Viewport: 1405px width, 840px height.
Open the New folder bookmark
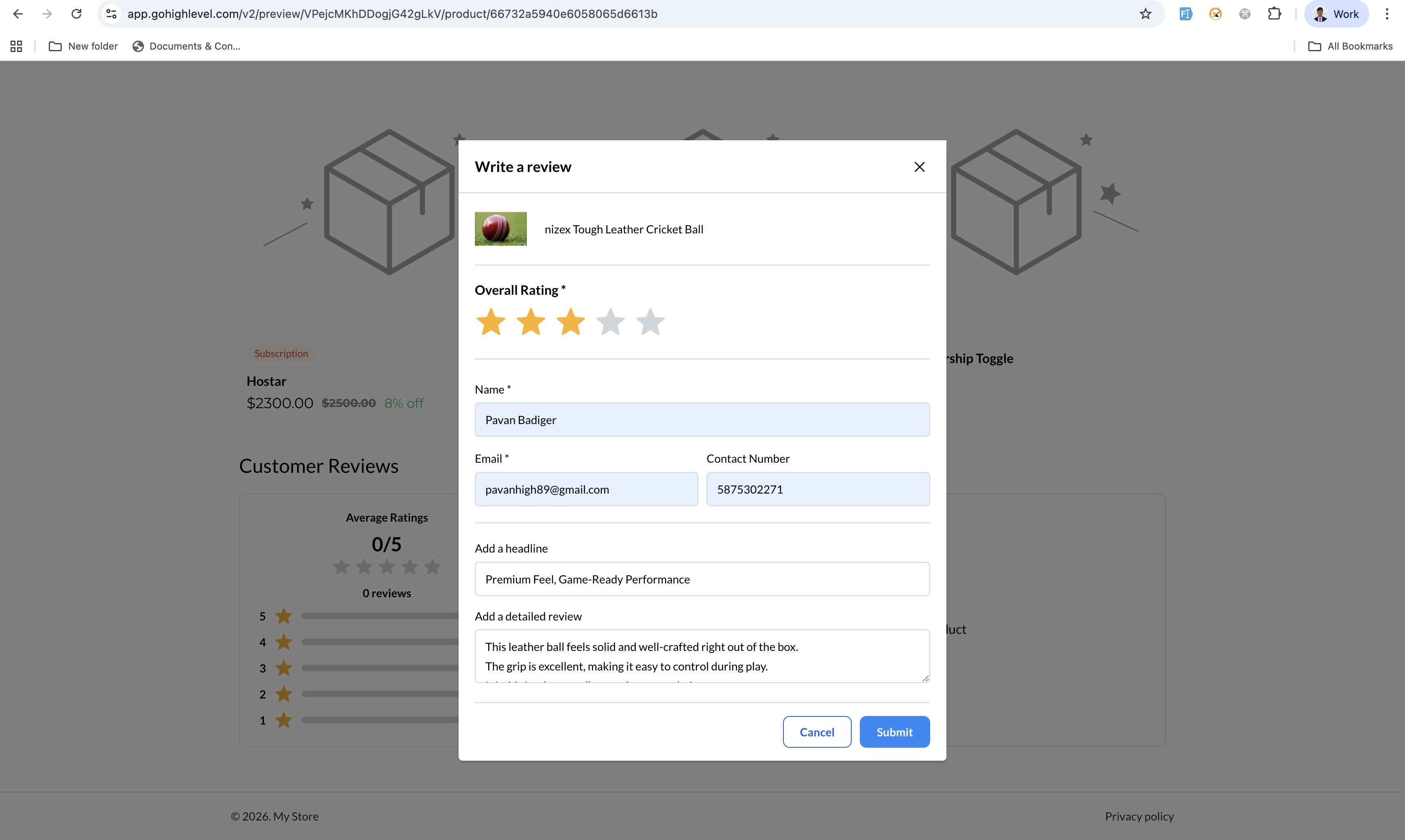click(83, 46)
